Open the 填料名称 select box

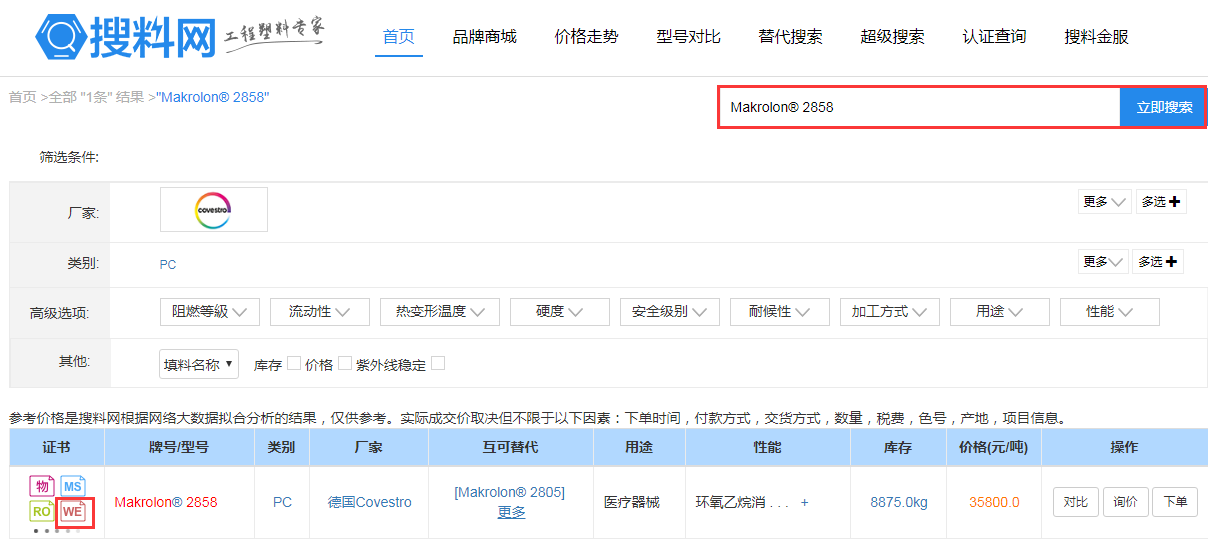(x=199, y=365)
